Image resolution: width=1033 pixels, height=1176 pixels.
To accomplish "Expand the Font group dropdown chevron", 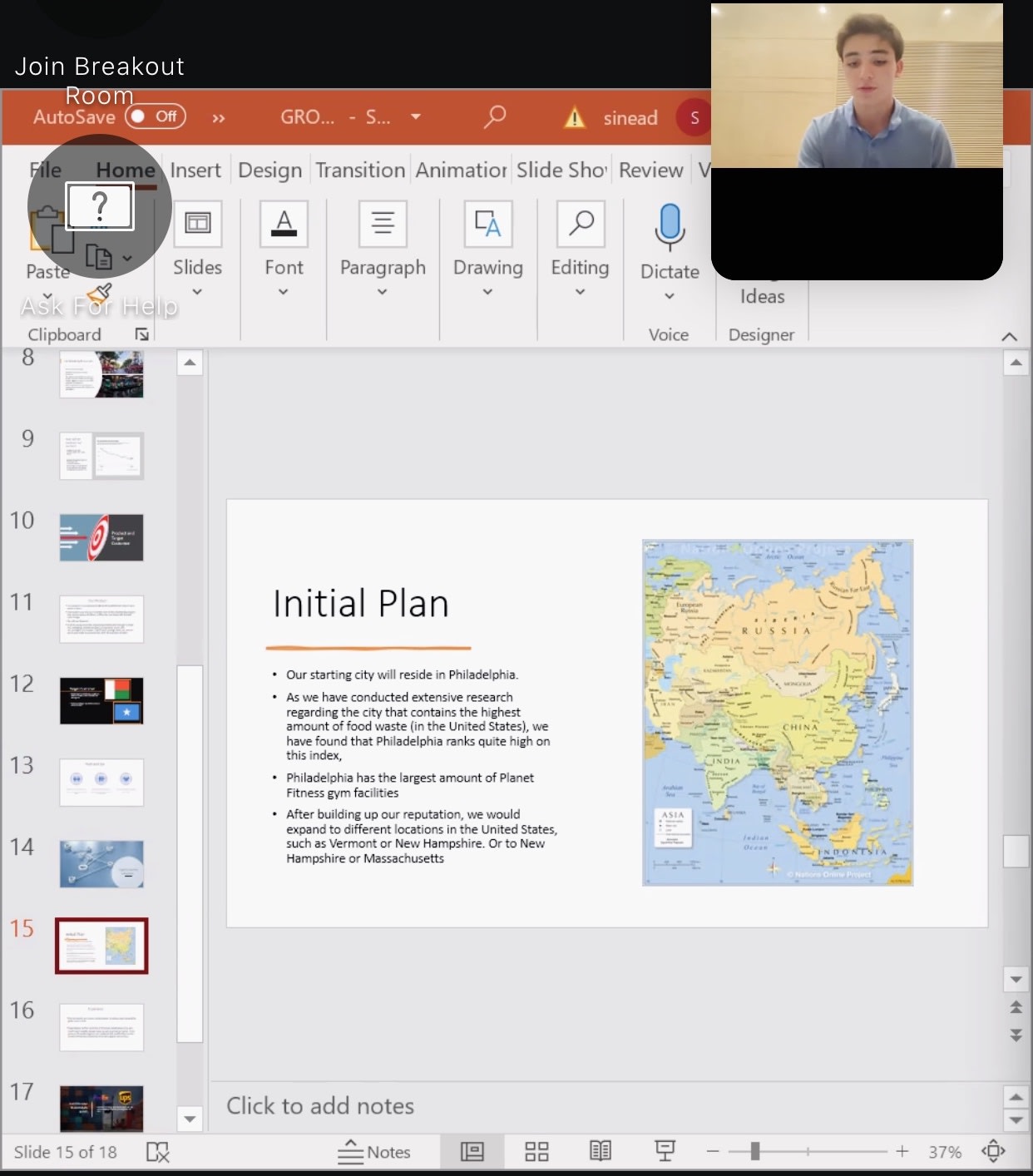I will coord(283,292).
